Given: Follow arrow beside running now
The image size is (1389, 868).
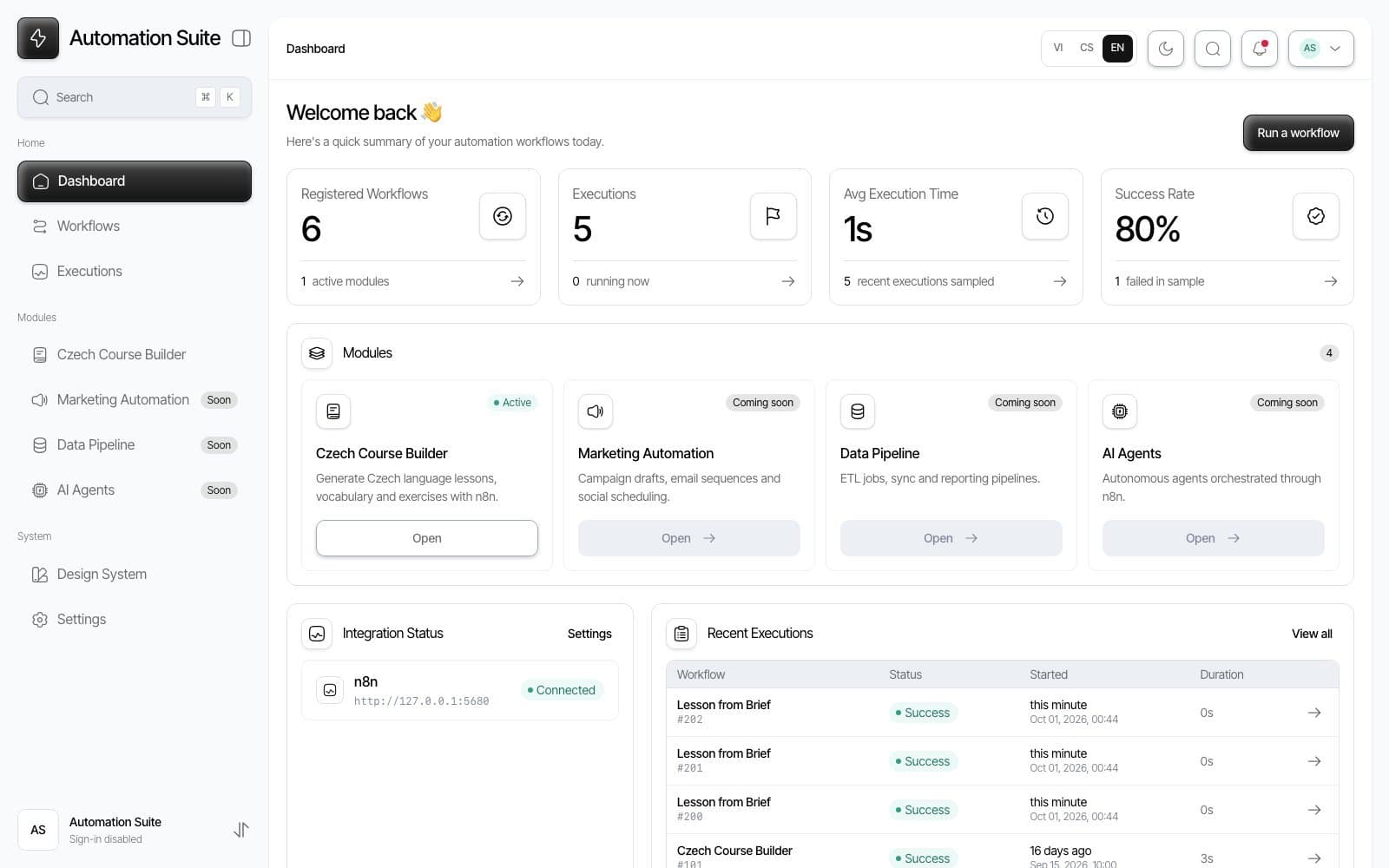Looking at the screenshot, I should 788,281.
